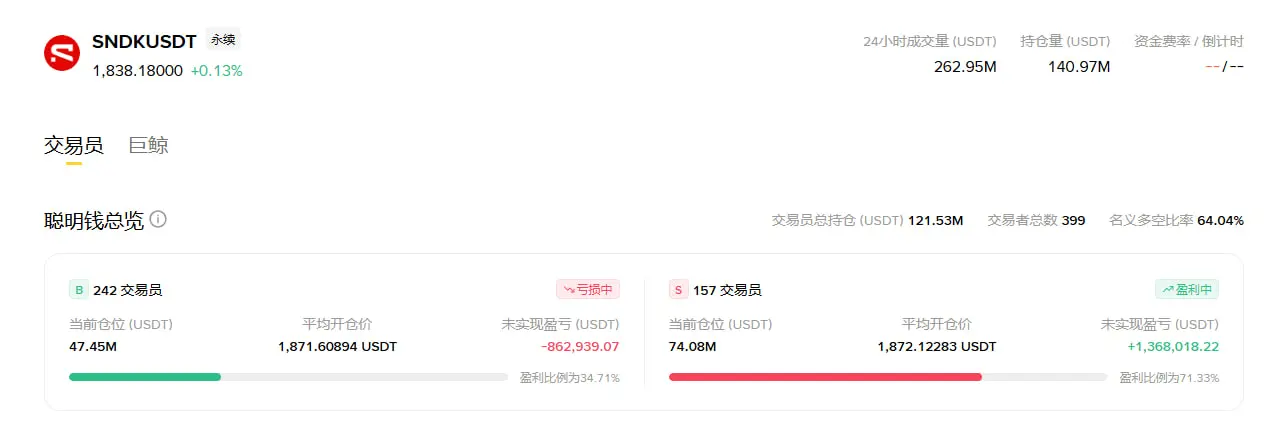Click the red S short badge icon
Image resolution: width=1280 pixels, height=433 pixels.
pos(678,290)
